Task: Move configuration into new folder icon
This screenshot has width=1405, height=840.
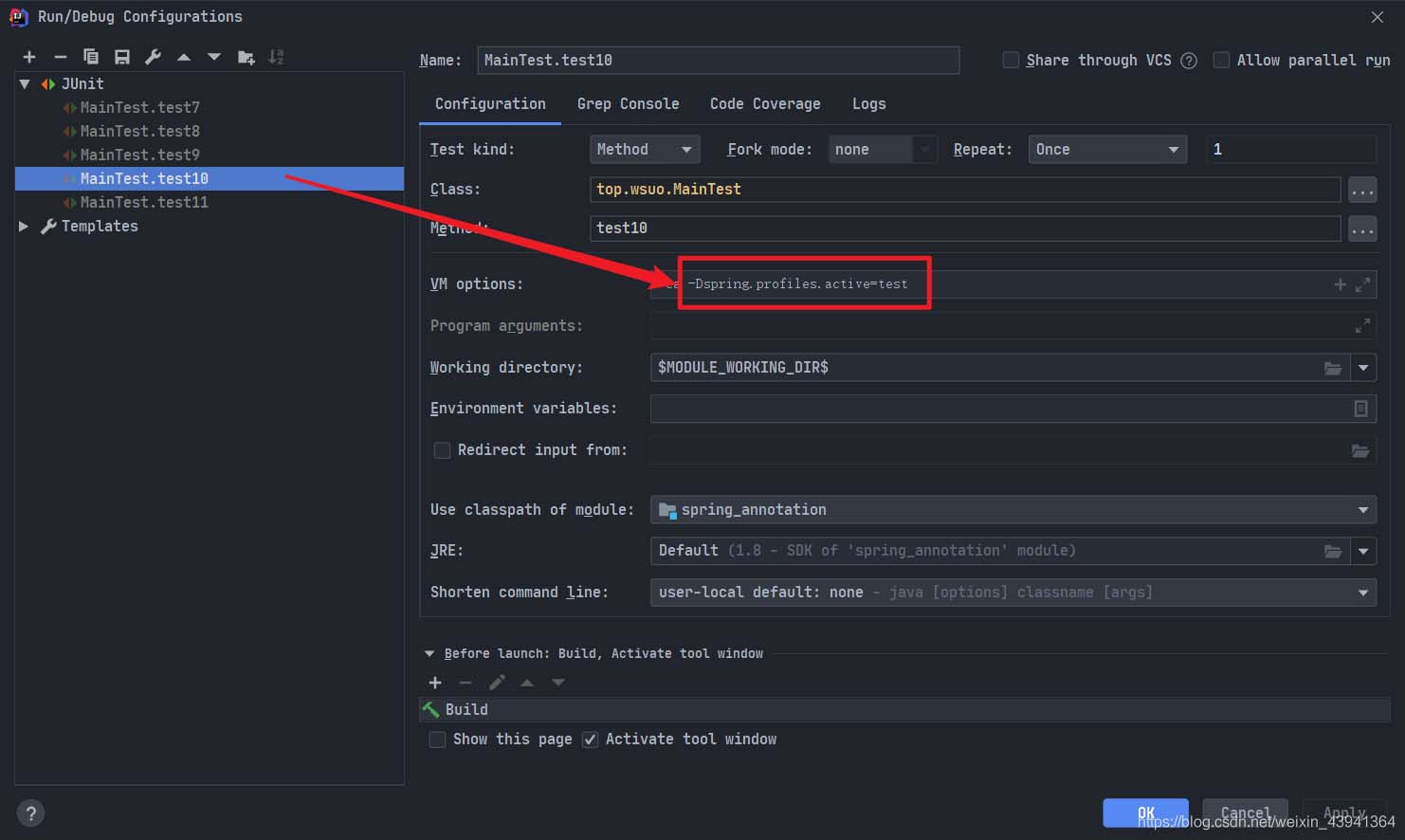Action: coord(246,57)
